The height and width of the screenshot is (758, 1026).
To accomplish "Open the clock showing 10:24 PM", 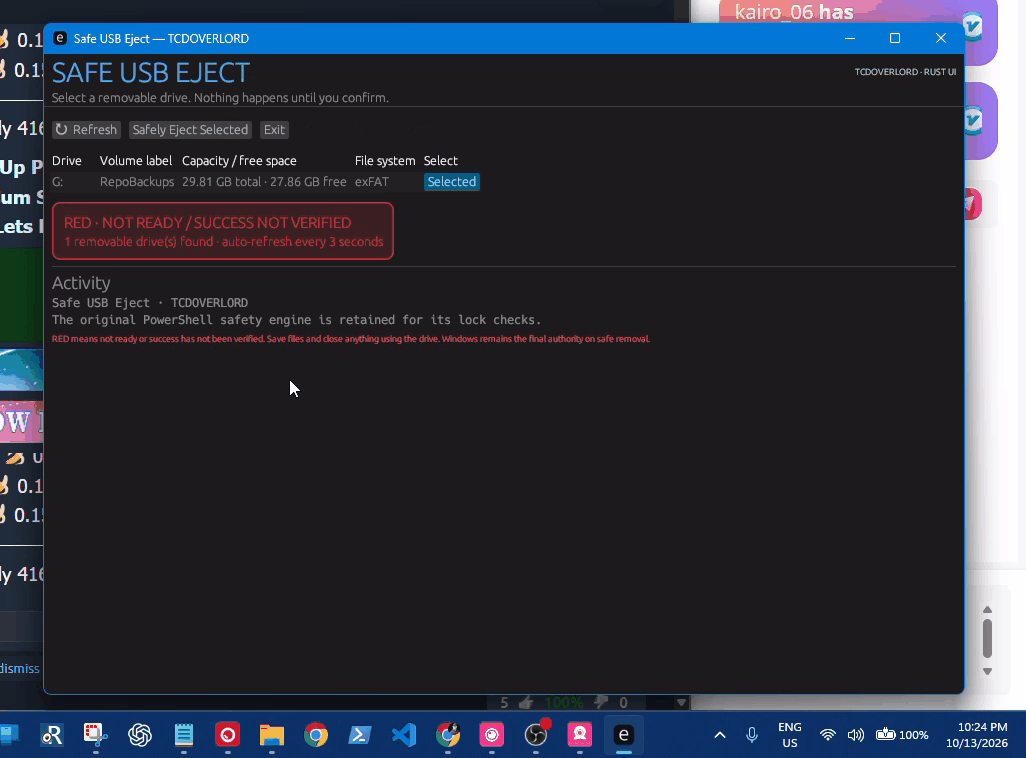I will pos(977,735).
